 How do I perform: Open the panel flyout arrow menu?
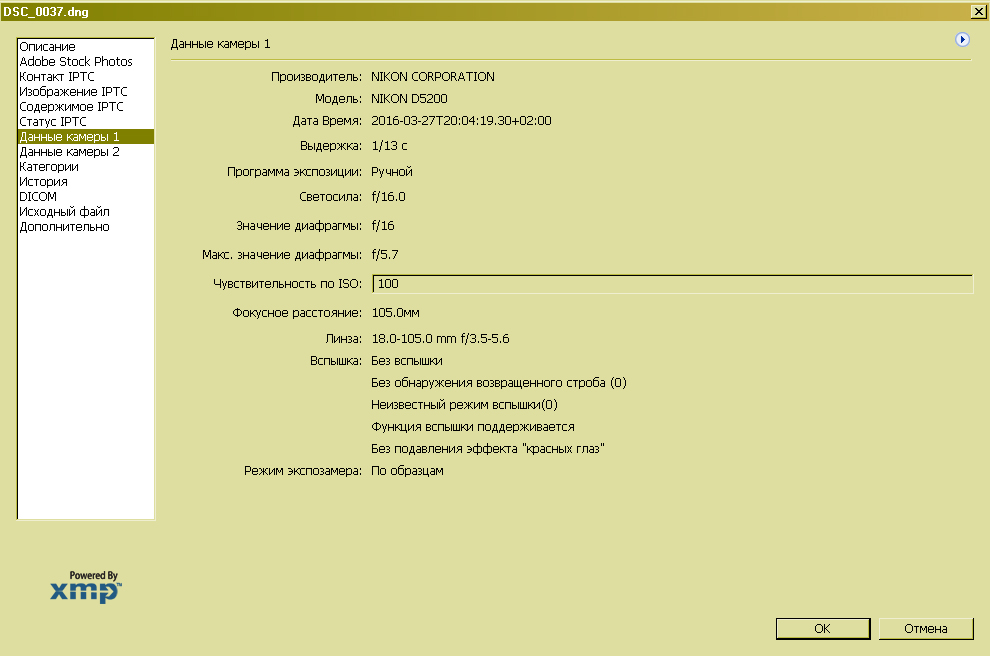962,40
